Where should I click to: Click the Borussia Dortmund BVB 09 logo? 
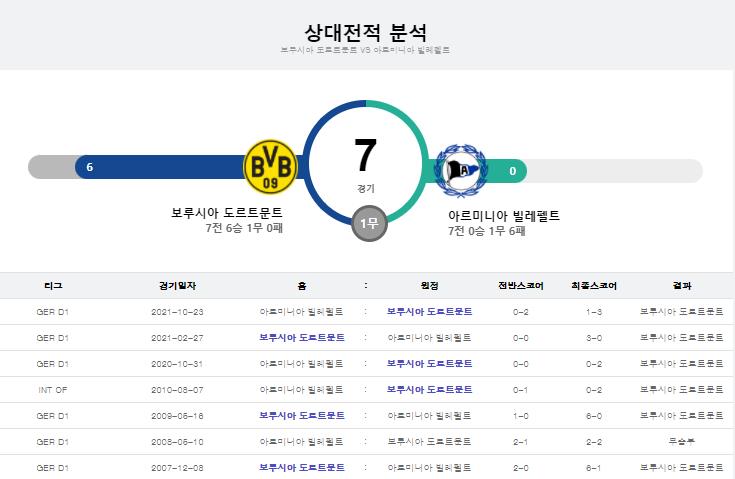(x=270, y=167)
